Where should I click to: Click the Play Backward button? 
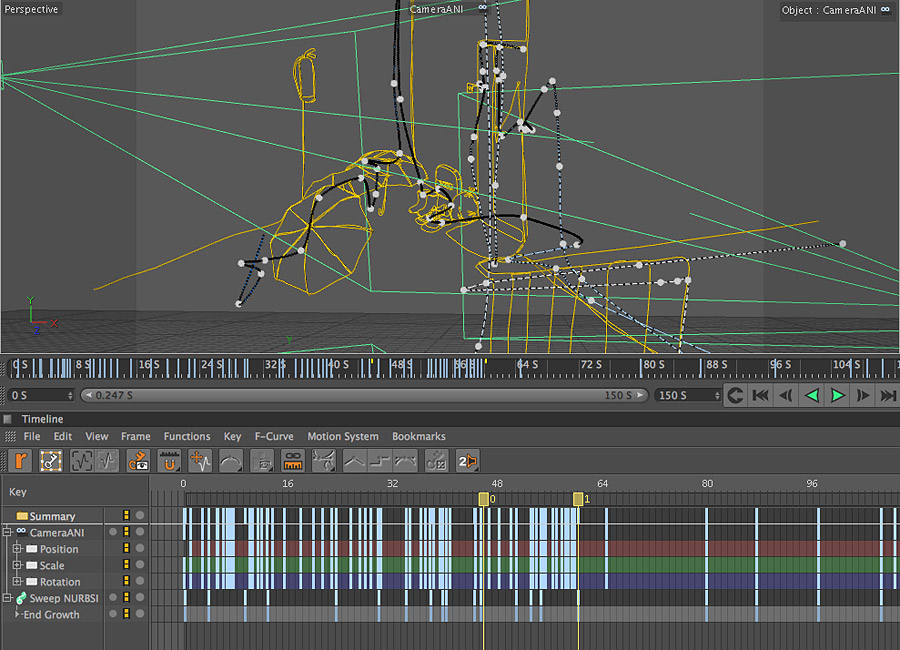[x=812, y=395]
